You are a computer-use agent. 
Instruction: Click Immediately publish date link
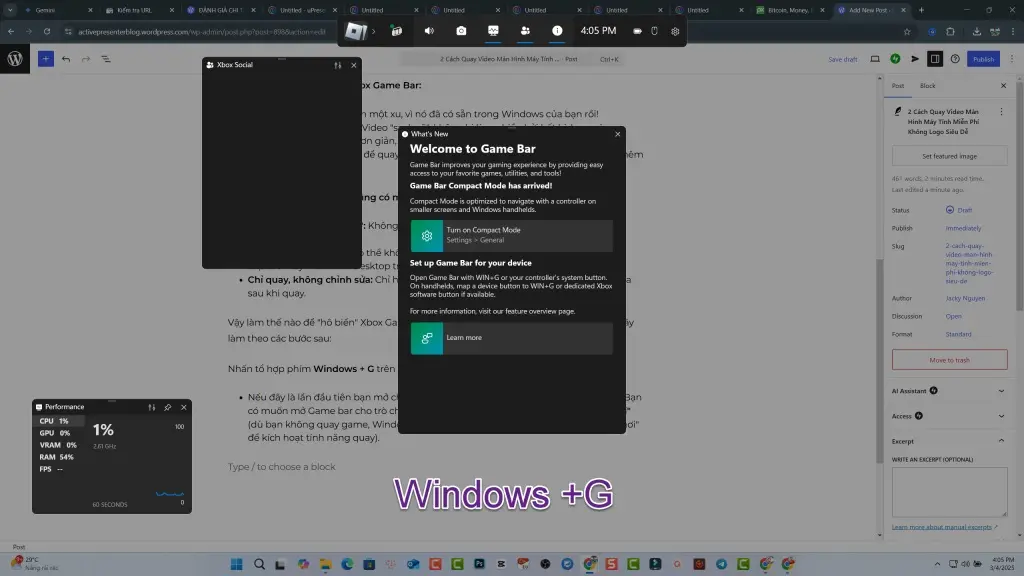tap(963, 229)
